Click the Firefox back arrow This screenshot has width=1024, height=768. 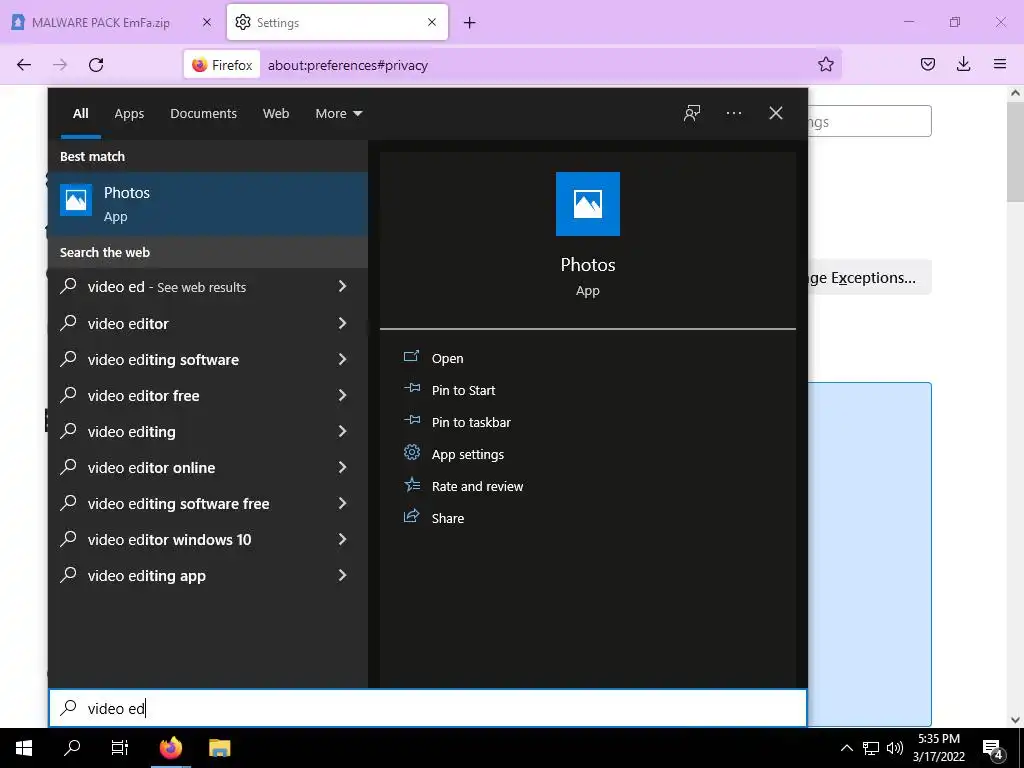[x=24, y=65]
